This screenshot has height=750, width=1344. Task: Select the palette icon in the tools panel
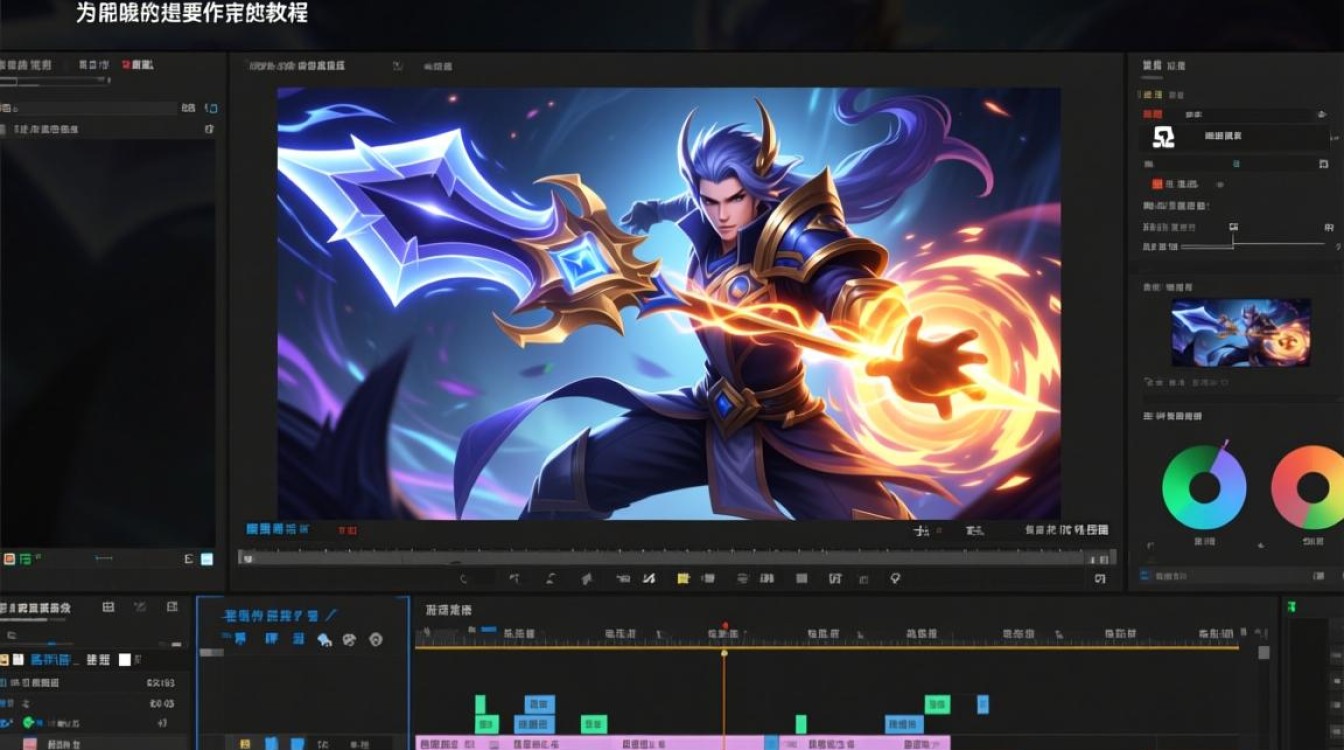click(349, 640)
